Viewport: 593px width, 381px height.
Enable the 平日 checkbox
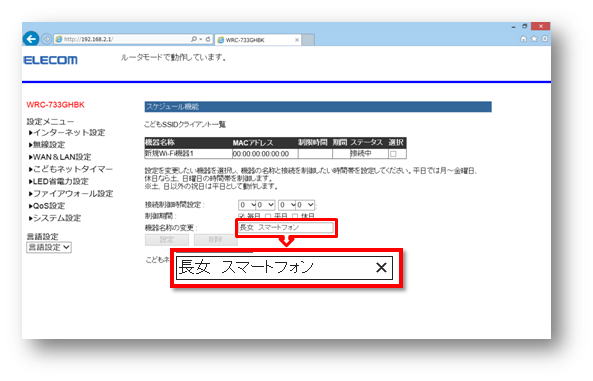tap(268, 216)
